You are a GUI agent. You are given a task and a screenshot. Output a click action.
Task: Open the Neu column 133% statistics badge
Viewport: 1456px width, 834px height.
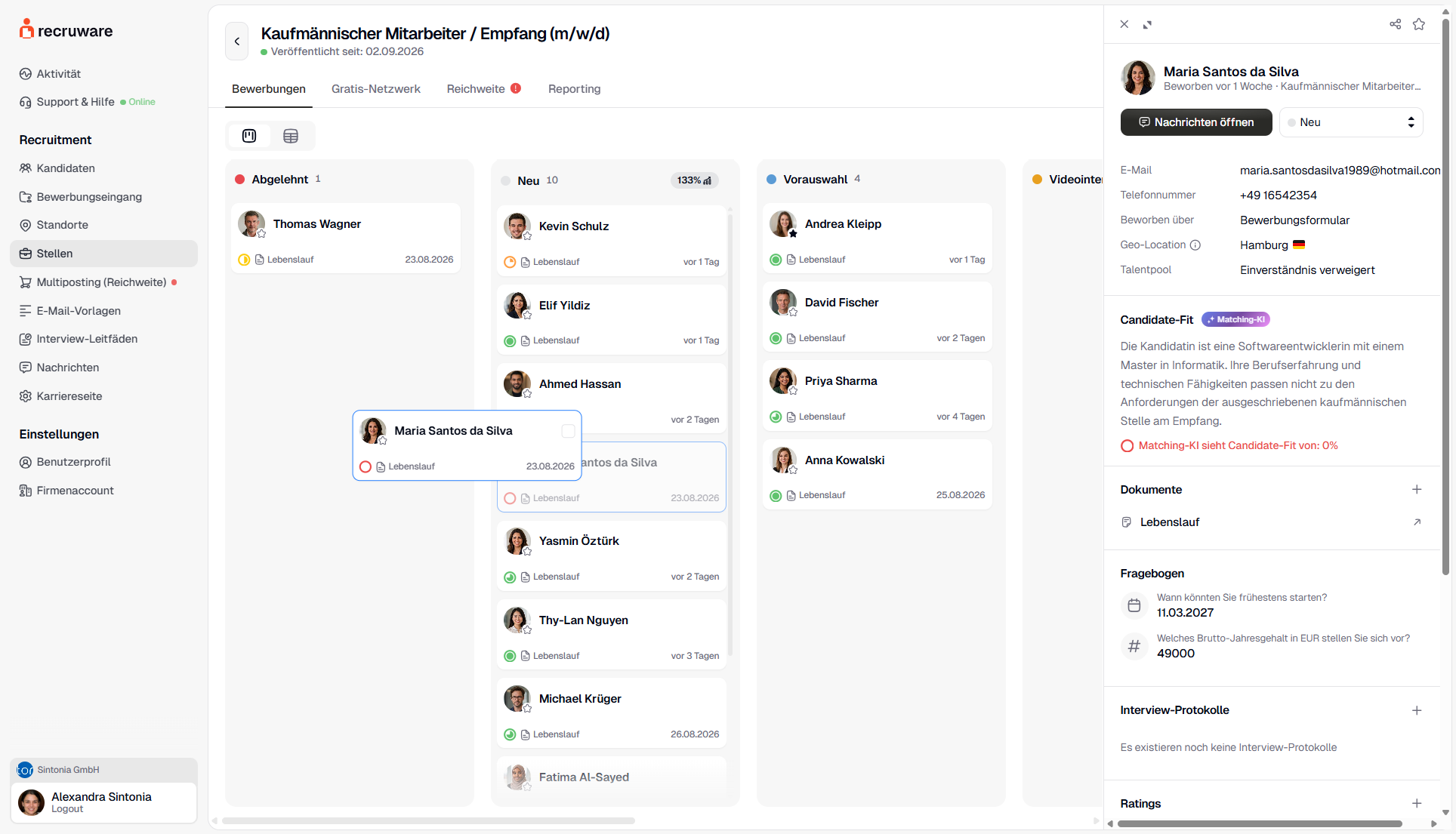(x=694, y=180)
